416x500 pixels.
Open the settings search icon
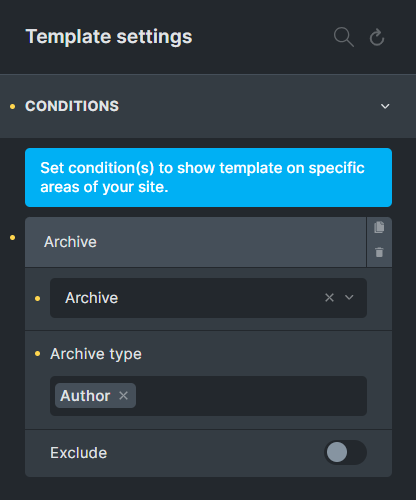click(344, 37)
